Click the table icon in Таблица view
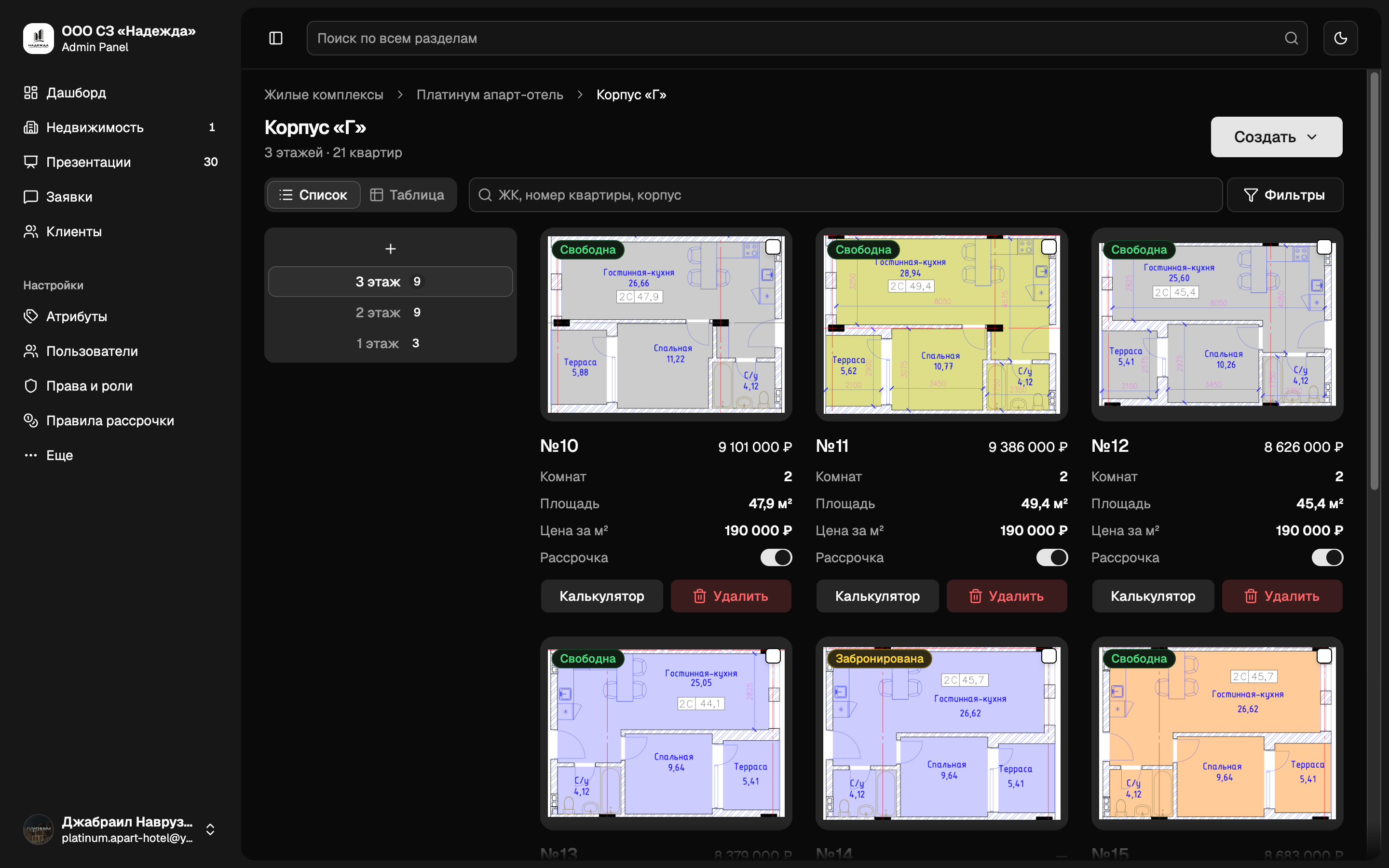 (377, 195)
